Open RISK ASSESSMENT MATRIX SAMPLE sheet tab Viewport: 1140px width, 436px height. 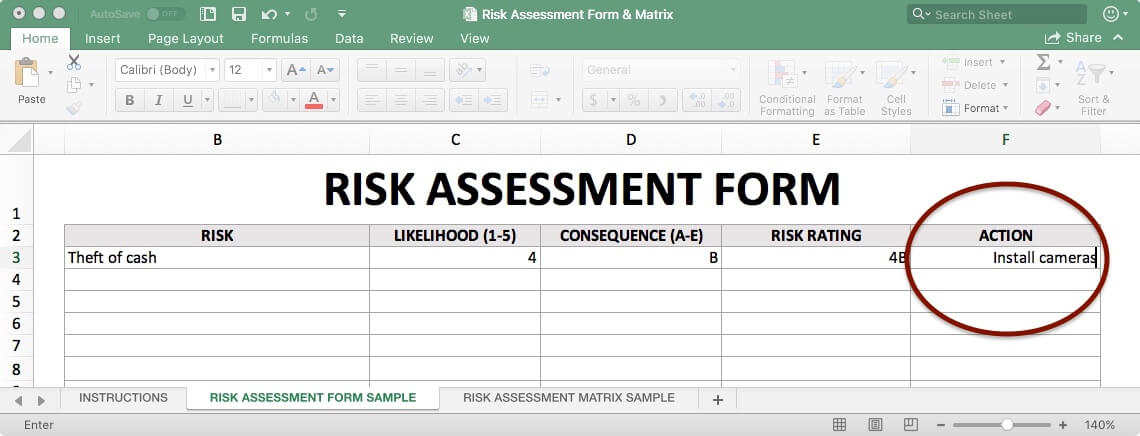click(x=569, y=398)
